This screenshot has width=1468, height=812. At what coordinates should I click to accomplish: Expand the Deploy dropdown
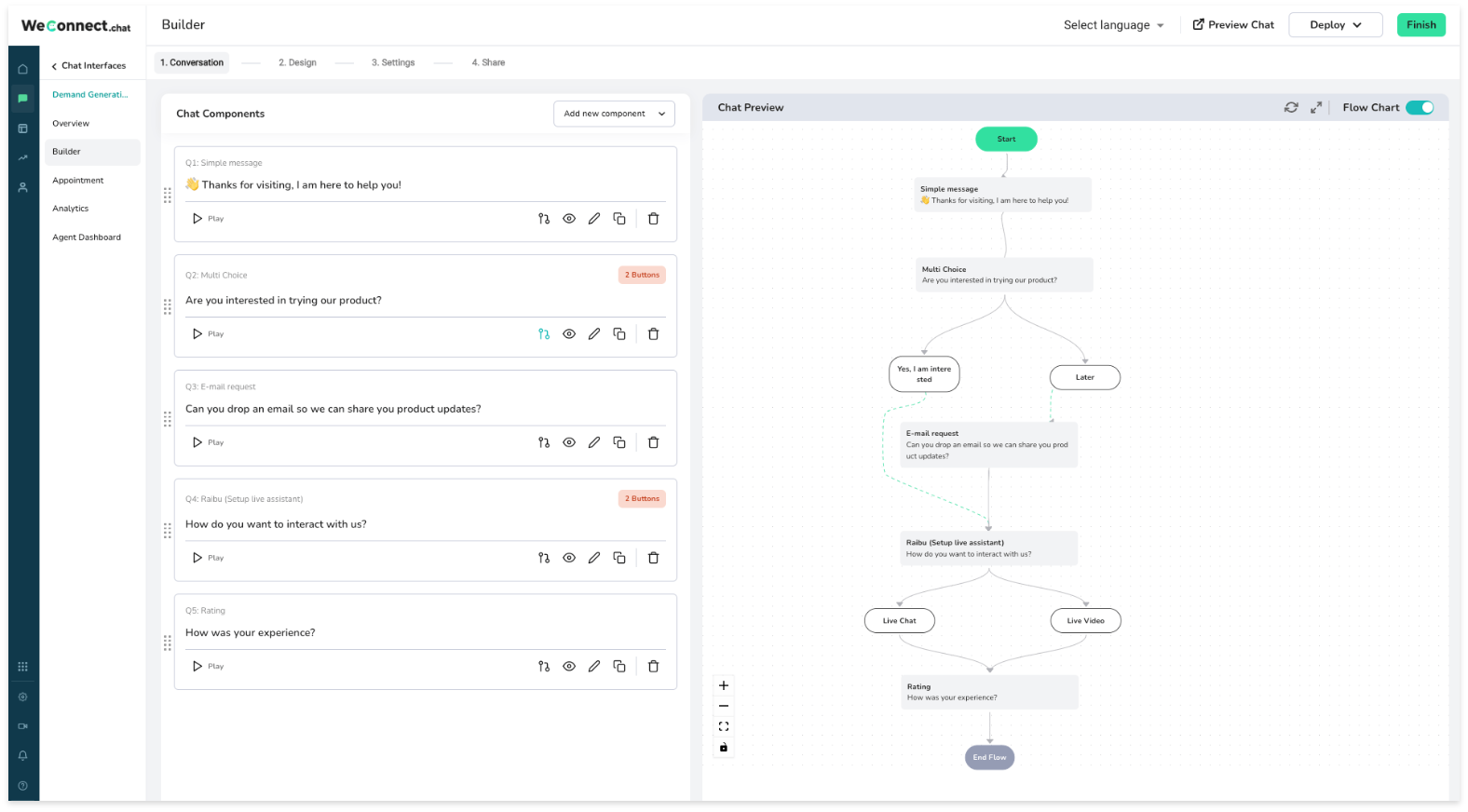pos(1336,25)
